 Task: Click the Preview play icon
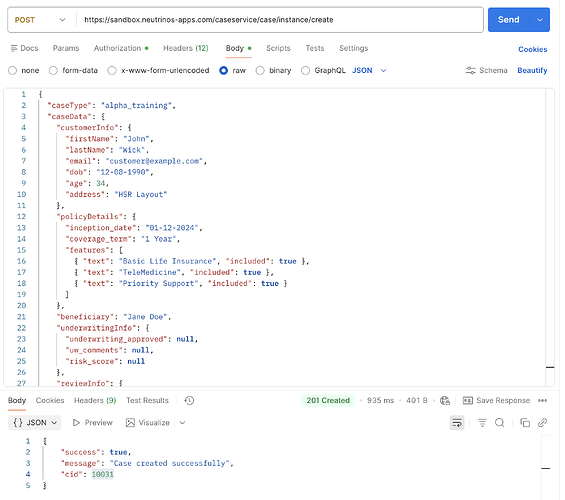[76, 423]
